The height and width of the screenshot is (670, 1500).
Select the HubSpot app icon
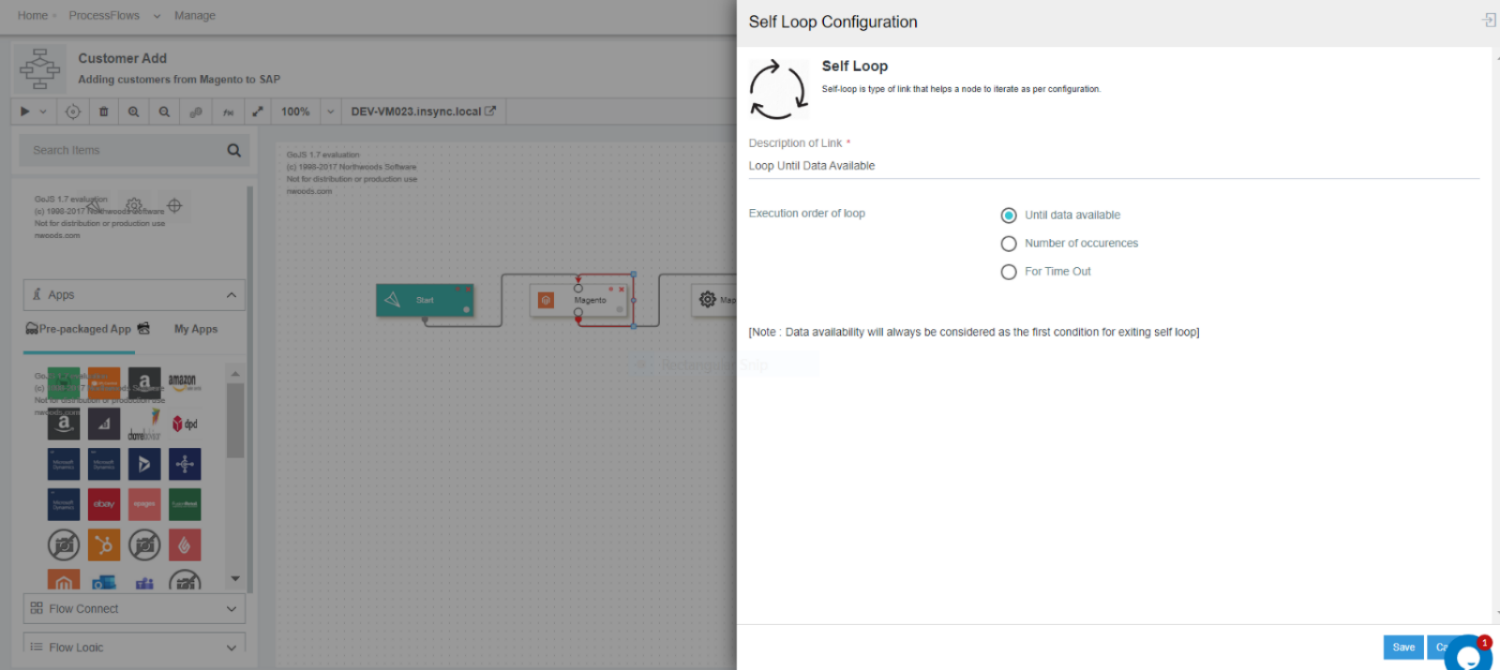[x=104, y=544]
